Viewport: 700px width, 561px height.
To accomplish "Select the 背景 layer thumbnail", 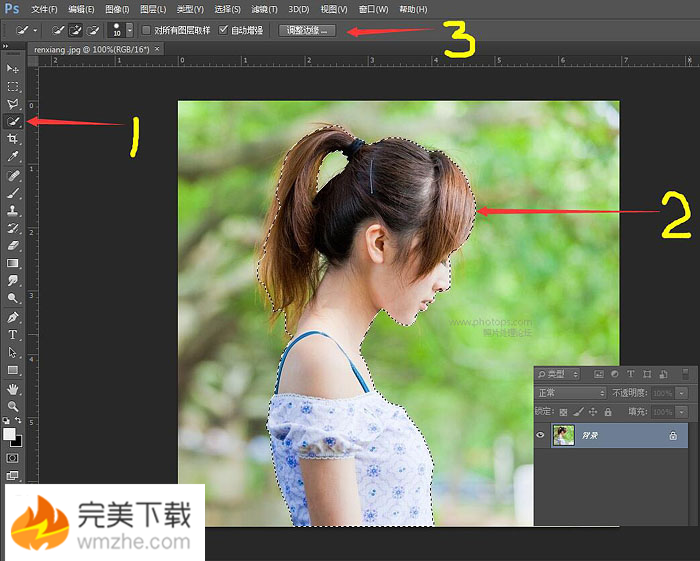I will point(564,435).
